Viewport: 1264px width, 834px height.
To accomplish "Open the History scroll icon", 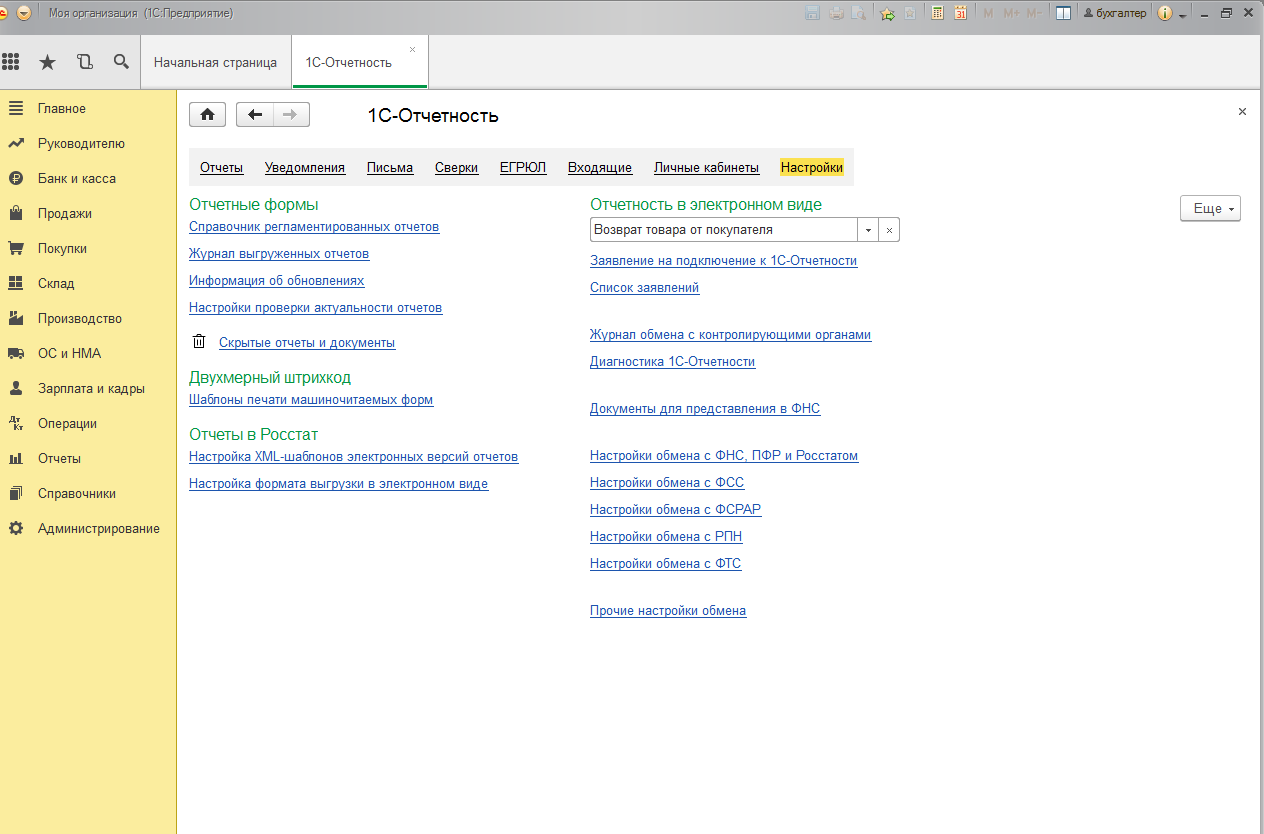I will pyautogui.click(x=84, y=62).
